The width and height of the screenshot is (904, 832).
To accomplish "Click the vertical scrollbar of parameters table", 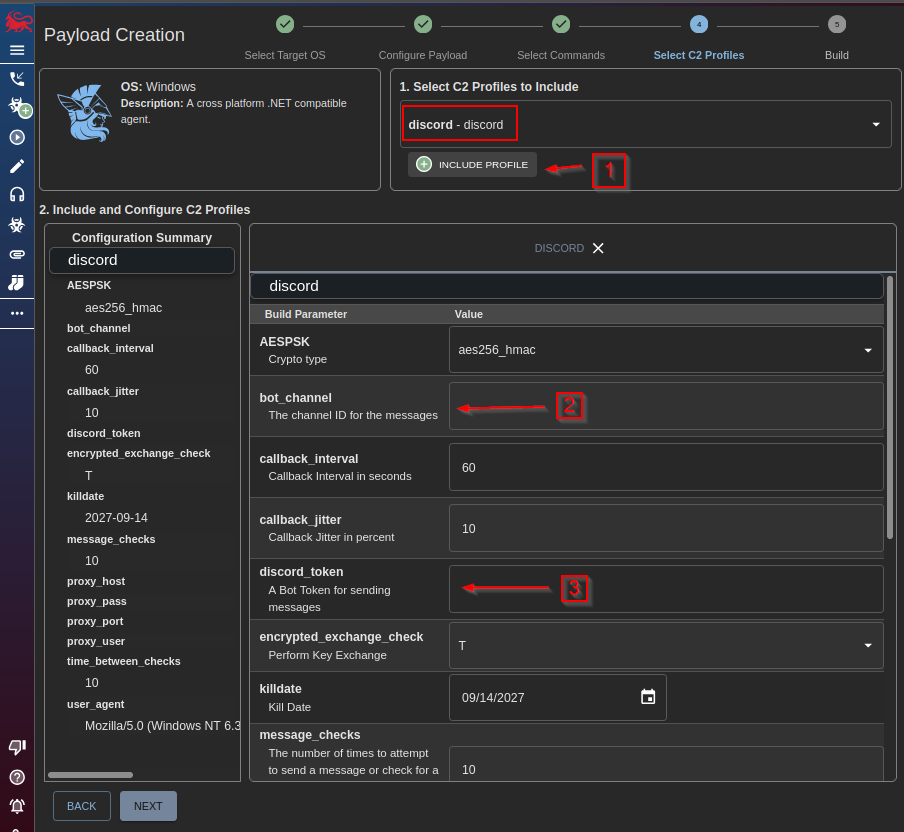I will 890,408.
